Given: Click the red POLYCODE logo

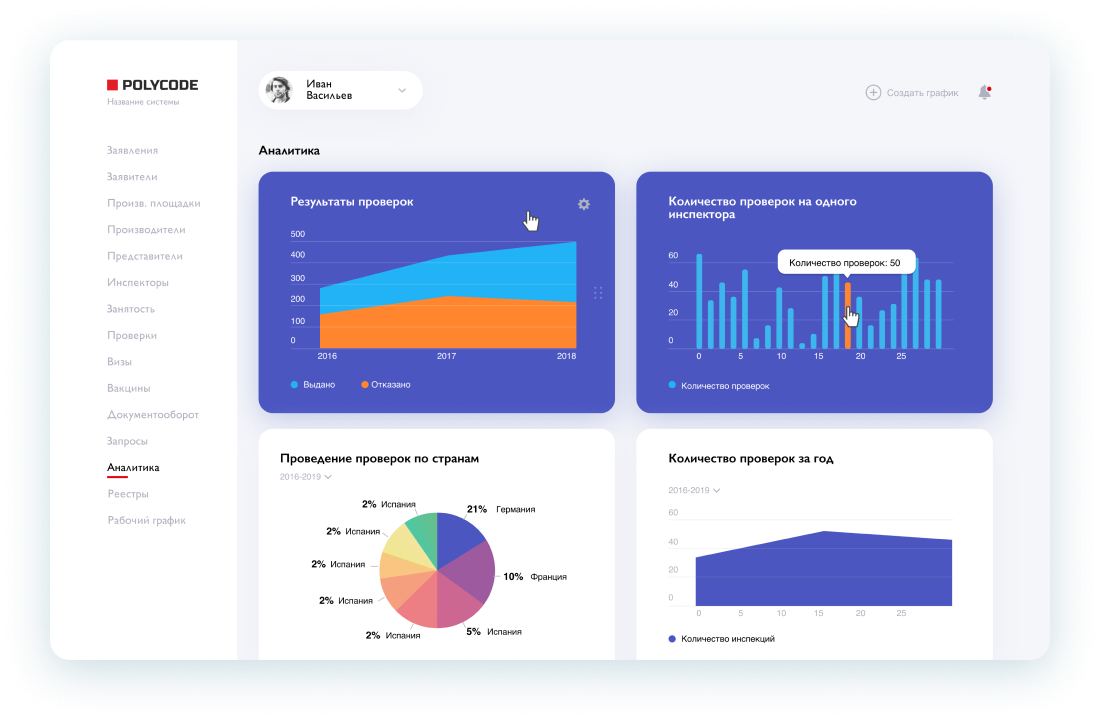Looking at the screenshot, I should click(112, 85).
